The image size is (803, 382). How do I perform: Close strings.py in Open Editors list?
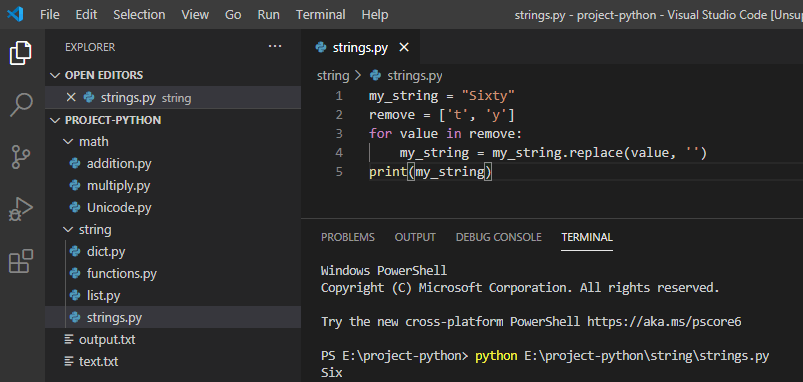71,97
